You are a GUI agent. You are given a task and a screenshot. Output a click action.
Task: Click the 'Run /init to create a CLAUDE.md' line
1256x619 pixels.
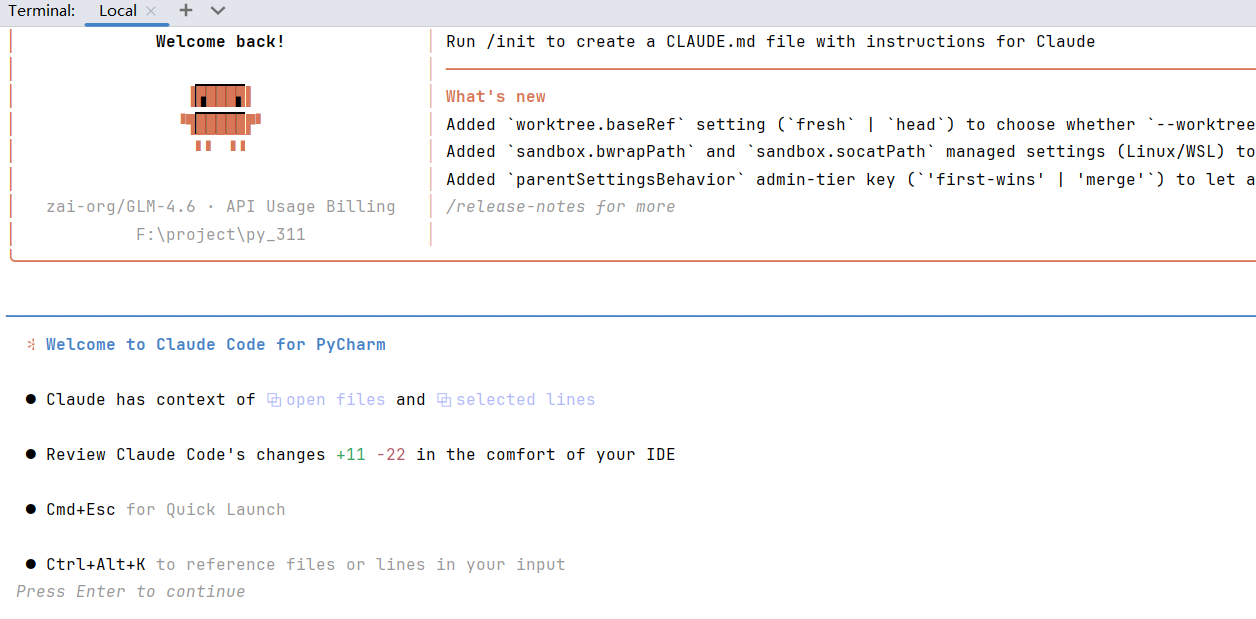[x=770, y=42]
